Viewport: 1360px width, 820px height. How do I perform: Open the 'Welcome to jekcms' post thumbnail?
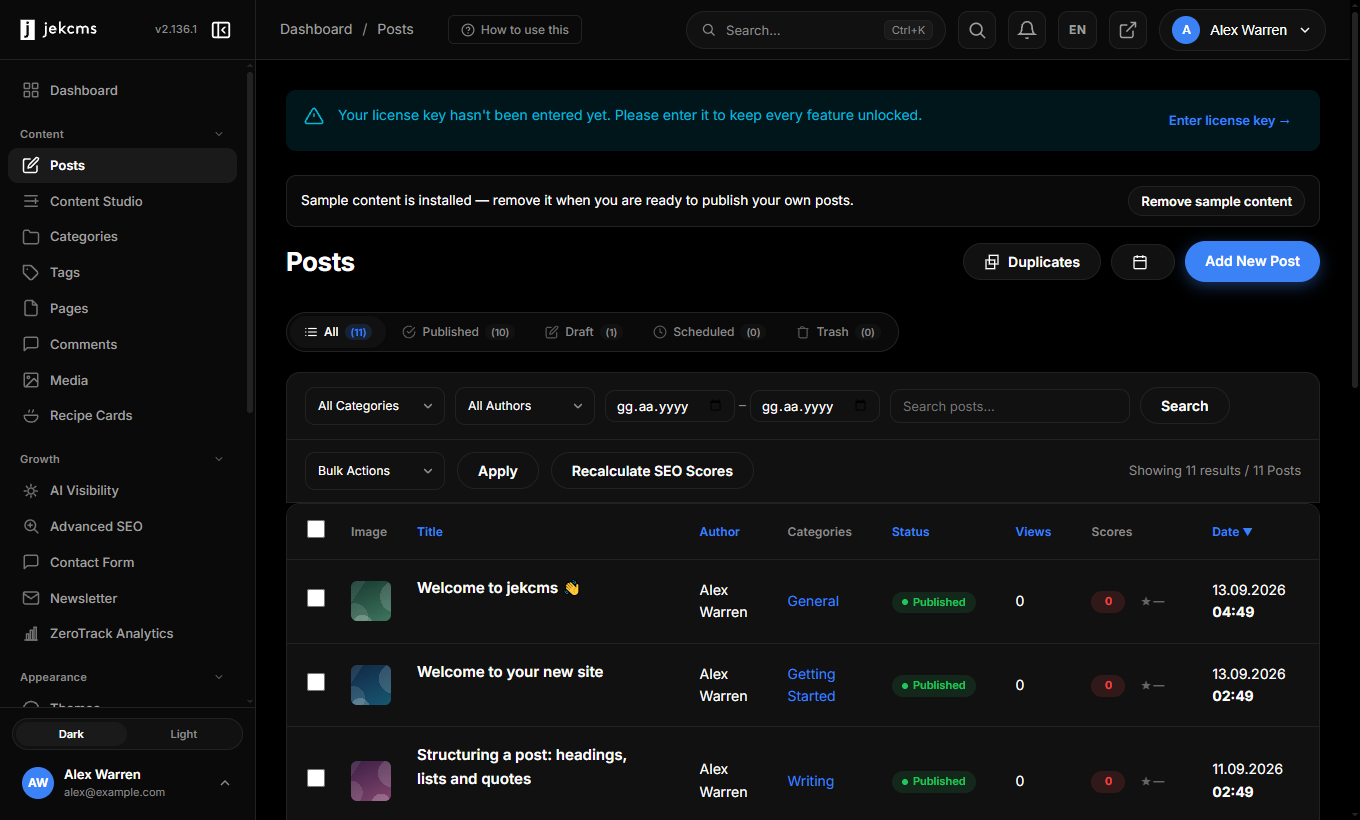[371, 601]
